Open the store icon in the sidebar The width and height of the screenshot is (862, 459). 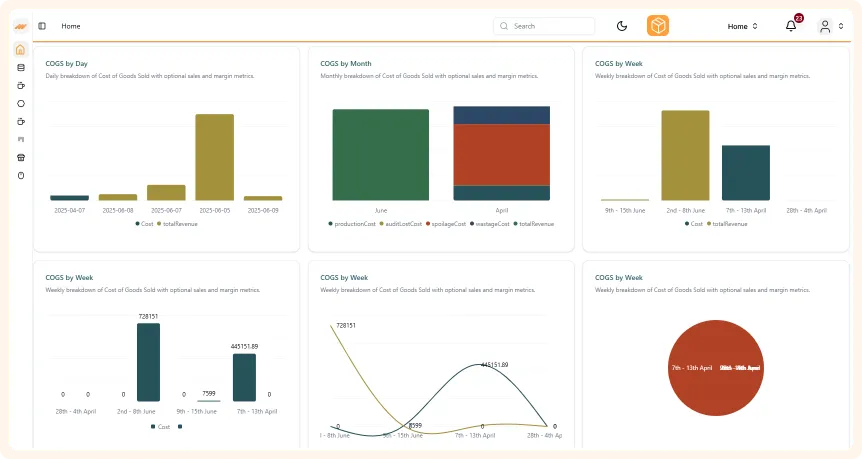pos(21,158)
